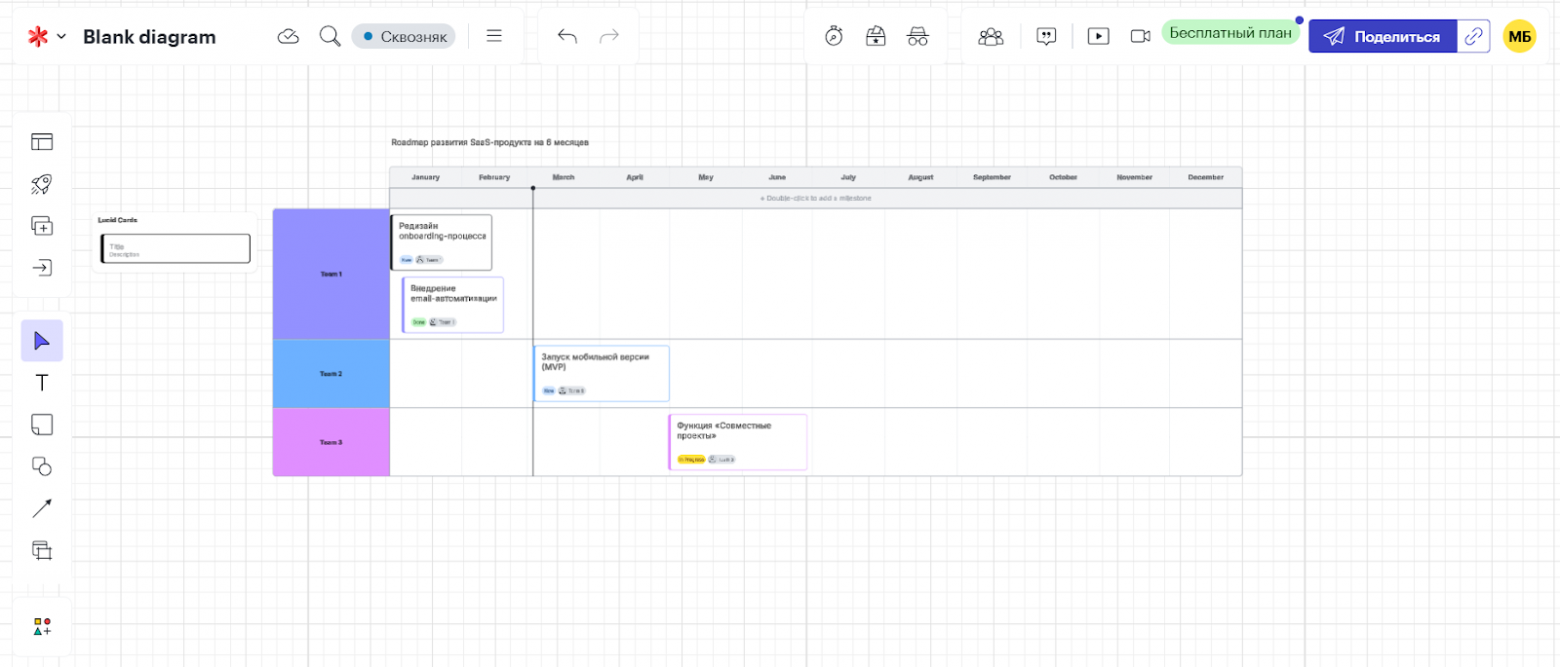
Task: Start a timer with the stopwatch icon
Action: [x=835, y=36]
